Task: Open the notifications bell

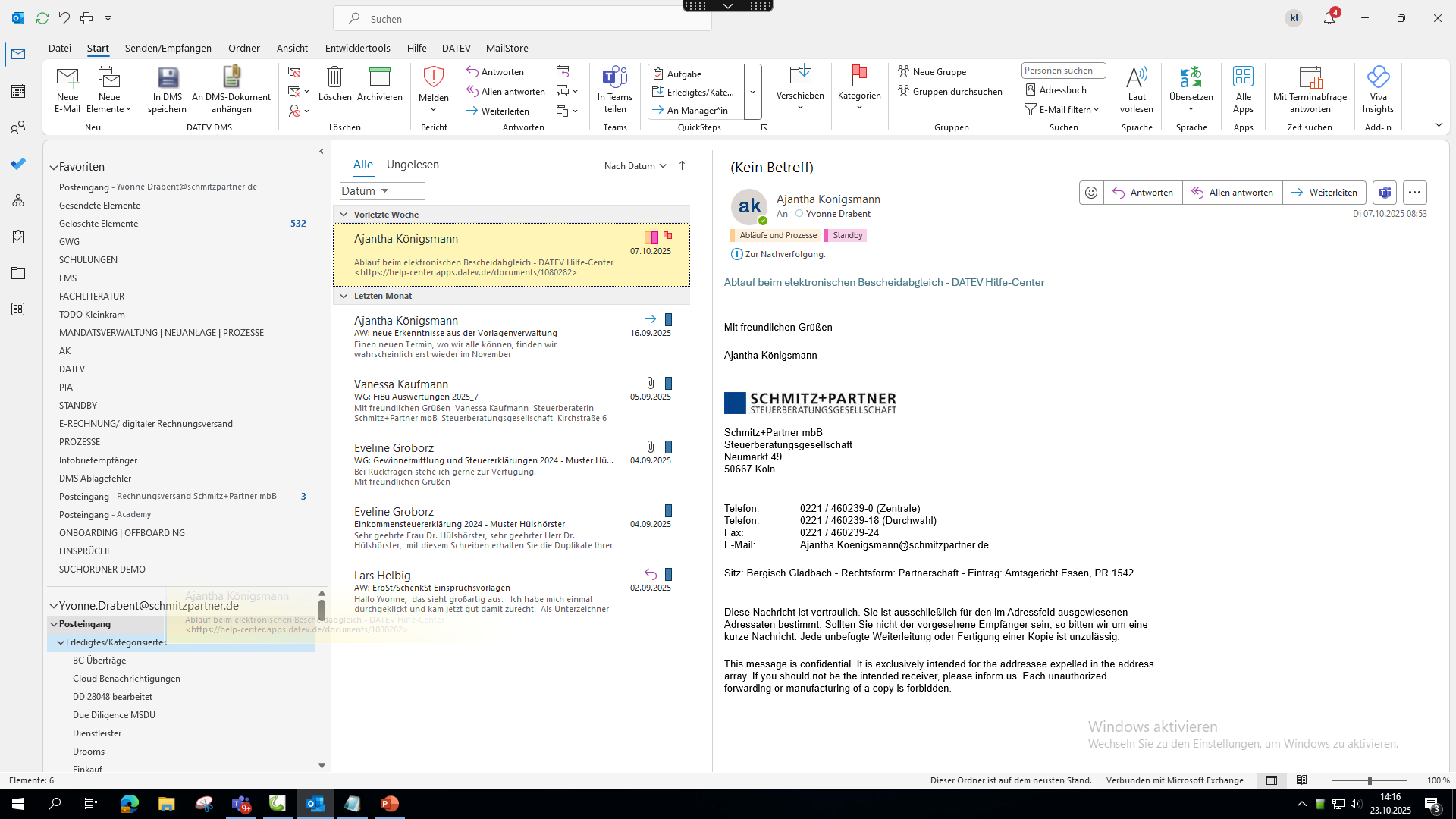Action: [1329, 17]
